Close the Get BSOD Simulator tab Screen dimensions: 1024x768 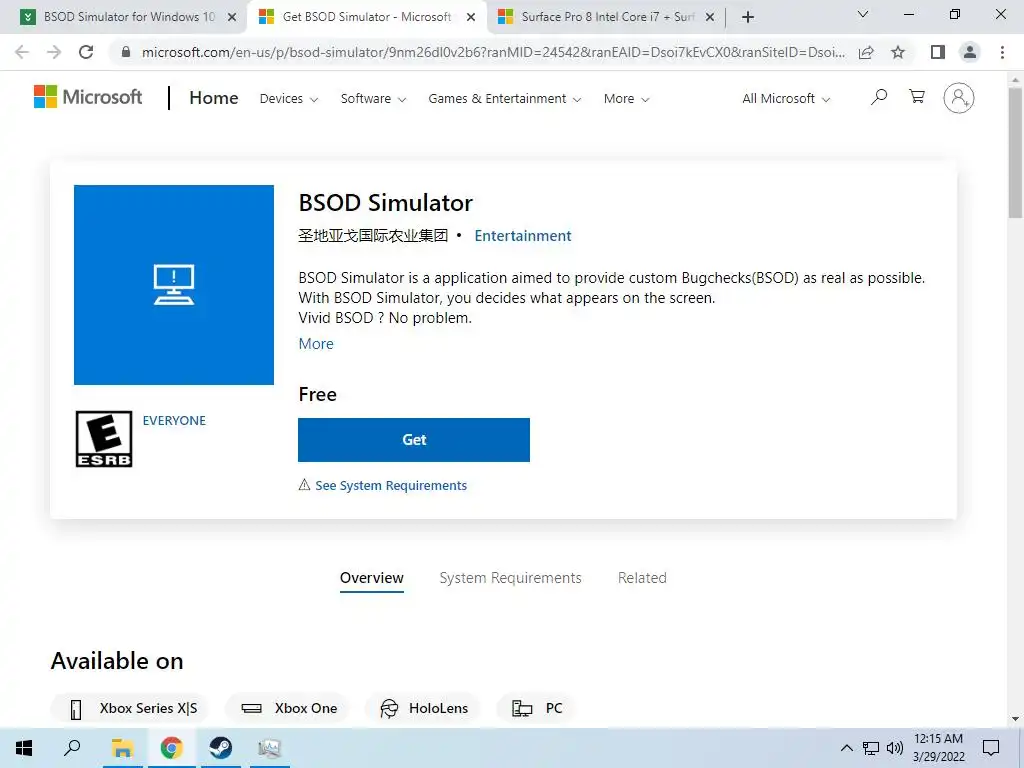[471, 17]
